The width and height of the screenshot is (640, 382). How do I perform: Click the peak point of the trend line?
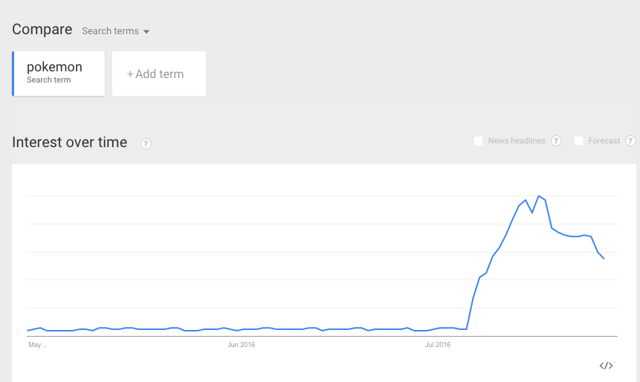pyautogui.click(x=539, y=196)
